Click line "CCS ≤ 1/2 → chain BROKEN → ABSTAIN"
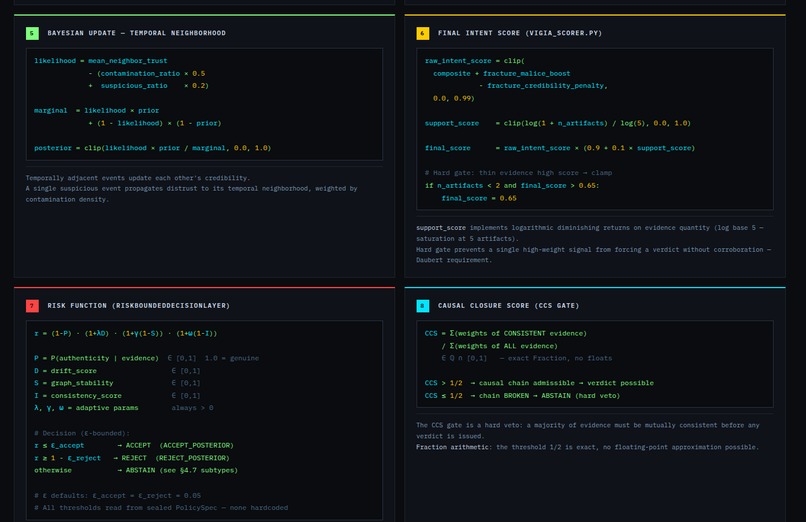The width and height of the screenshot is (806, 522). pyautogui.click(x=522, y=396)
